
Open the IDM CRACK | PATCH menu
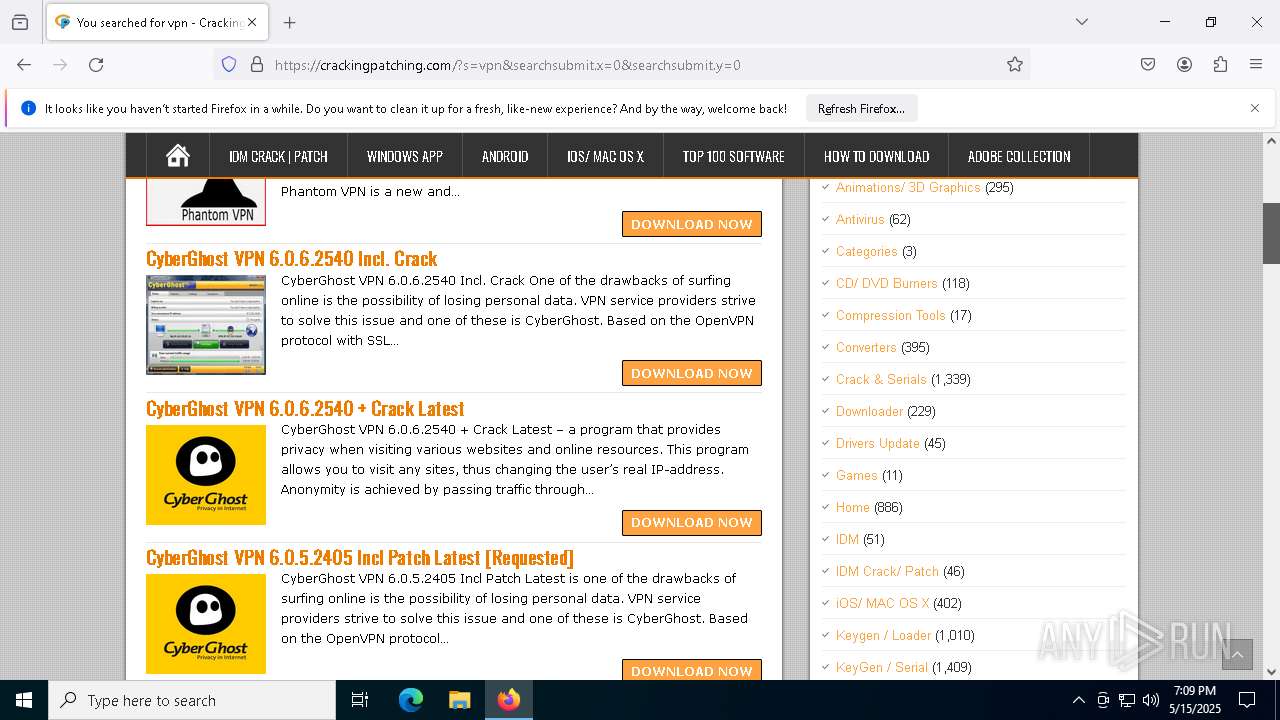278,156
